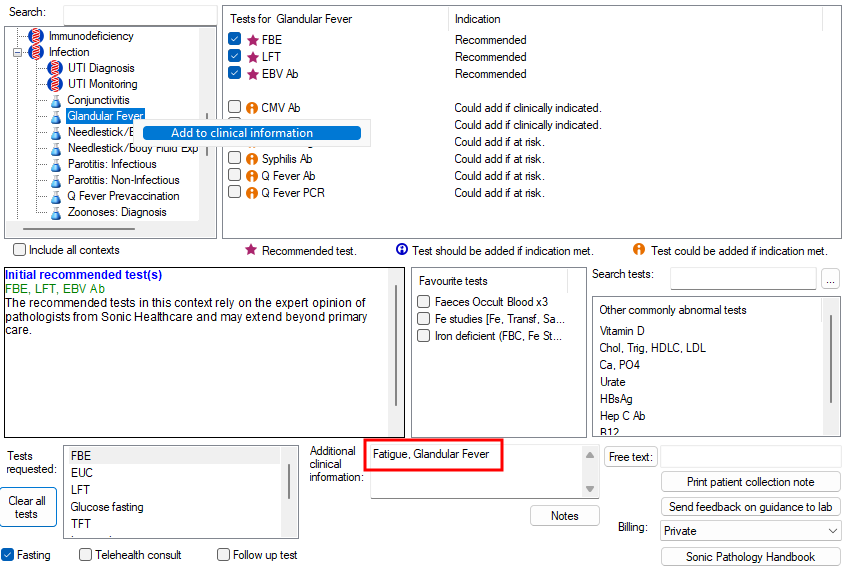Uncheck the Fasting checkbox

8,555
